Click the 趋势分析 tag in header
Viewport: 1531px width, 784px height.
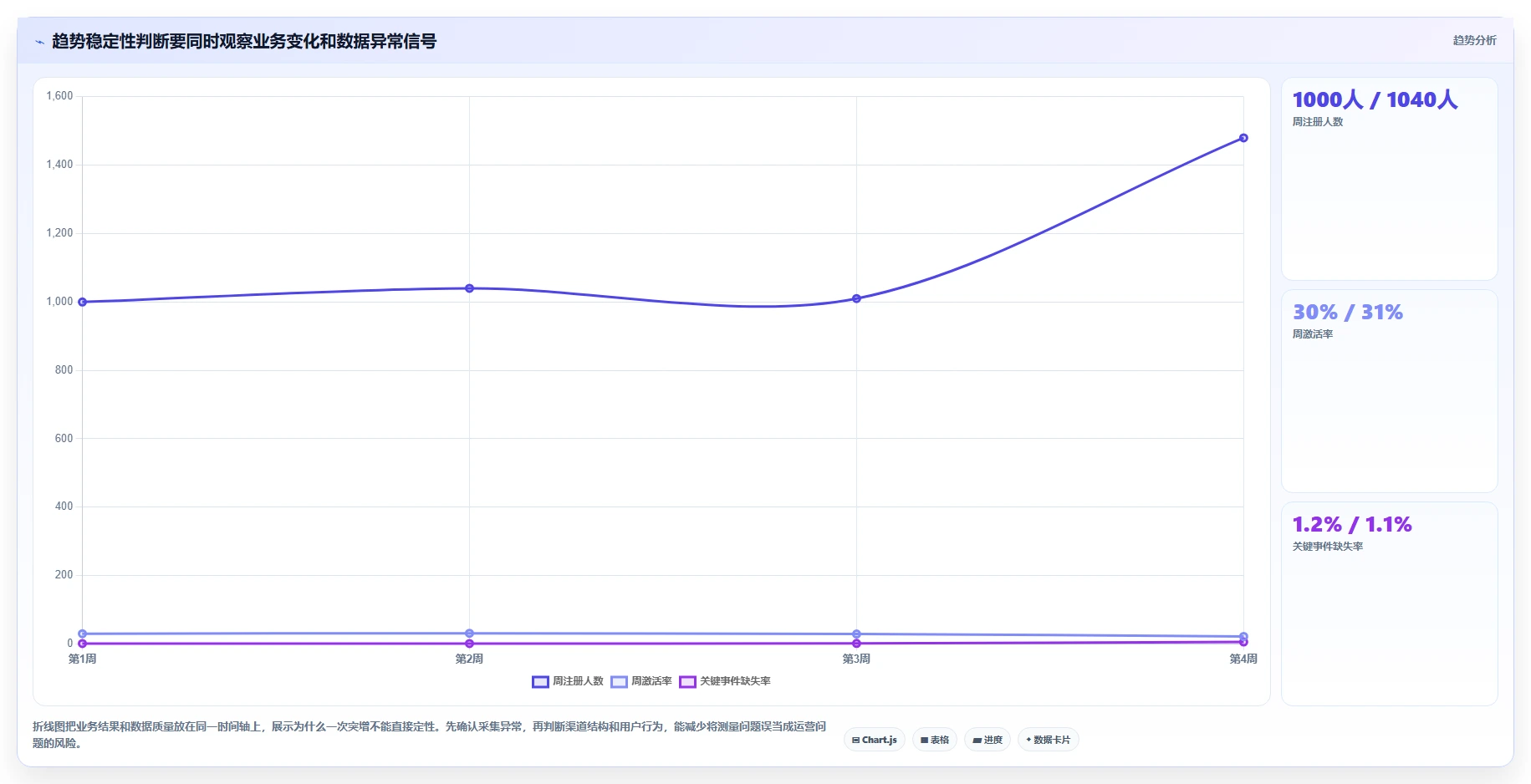(x=1474, y=40)
